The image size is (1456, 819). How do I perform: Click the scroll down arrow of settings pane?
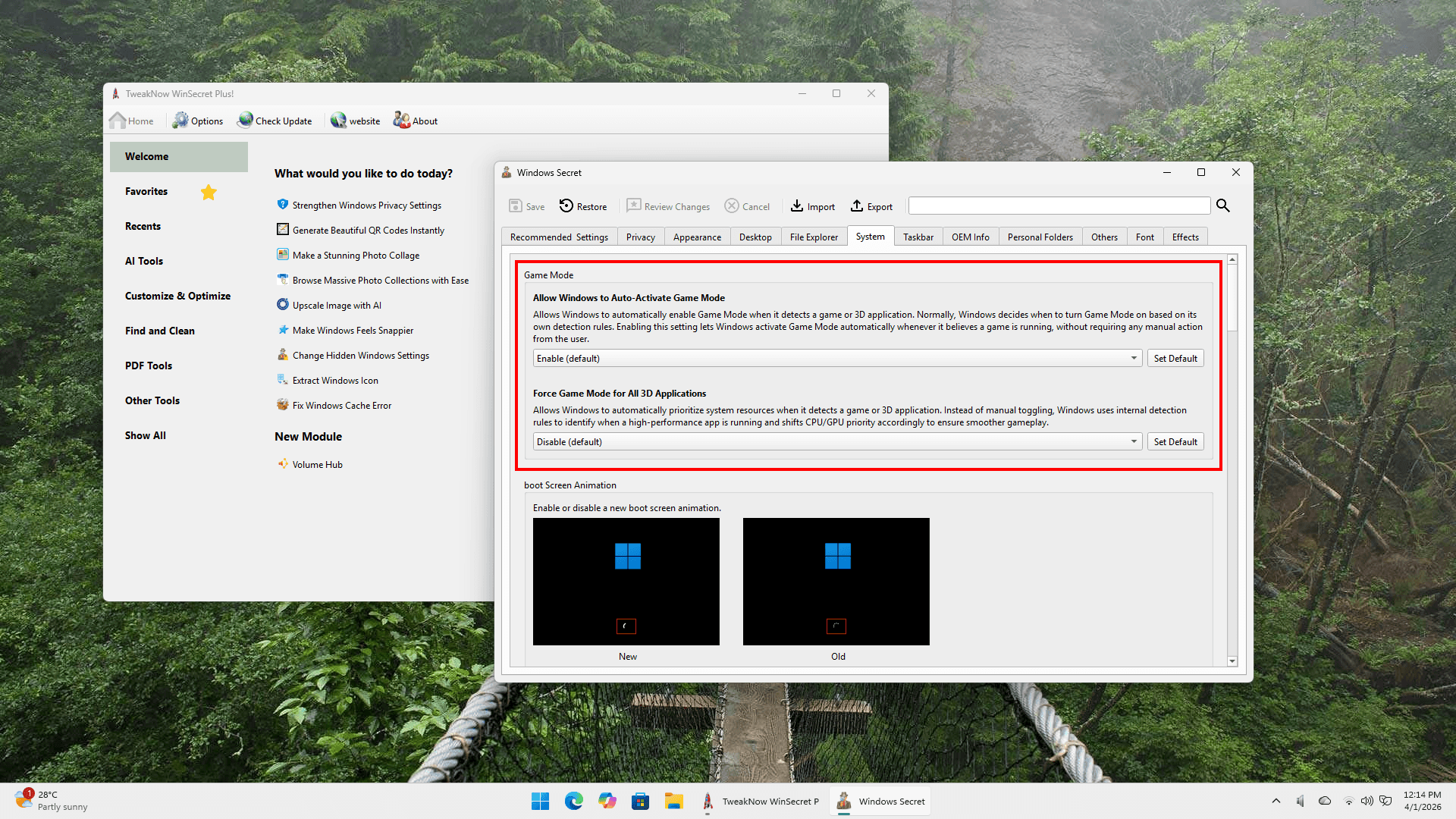[x=1232, y=661]
